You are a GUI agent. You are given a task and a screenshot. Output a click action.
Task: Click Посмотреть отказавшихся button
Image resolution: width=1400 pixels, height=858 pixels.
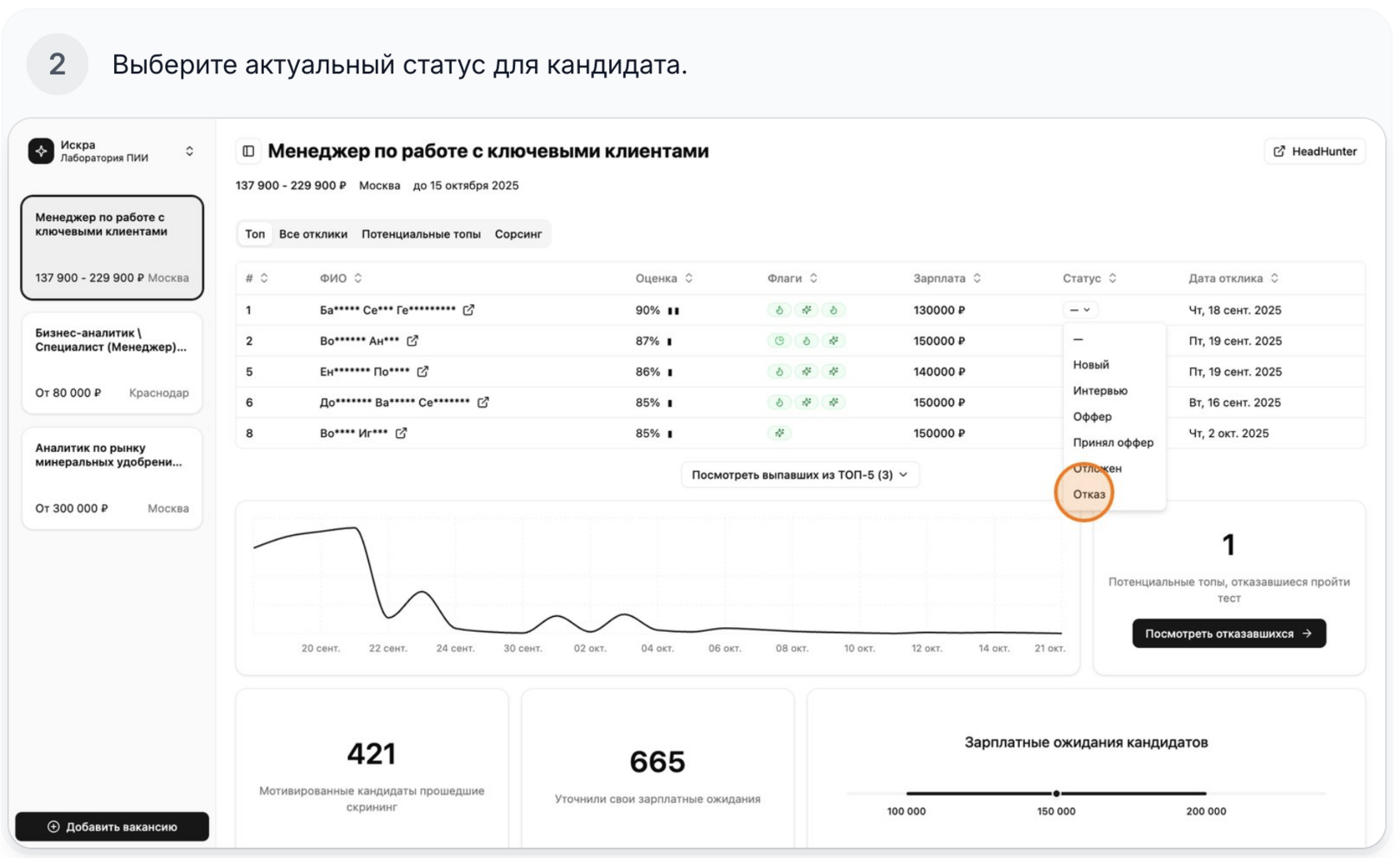point(1229,634)
